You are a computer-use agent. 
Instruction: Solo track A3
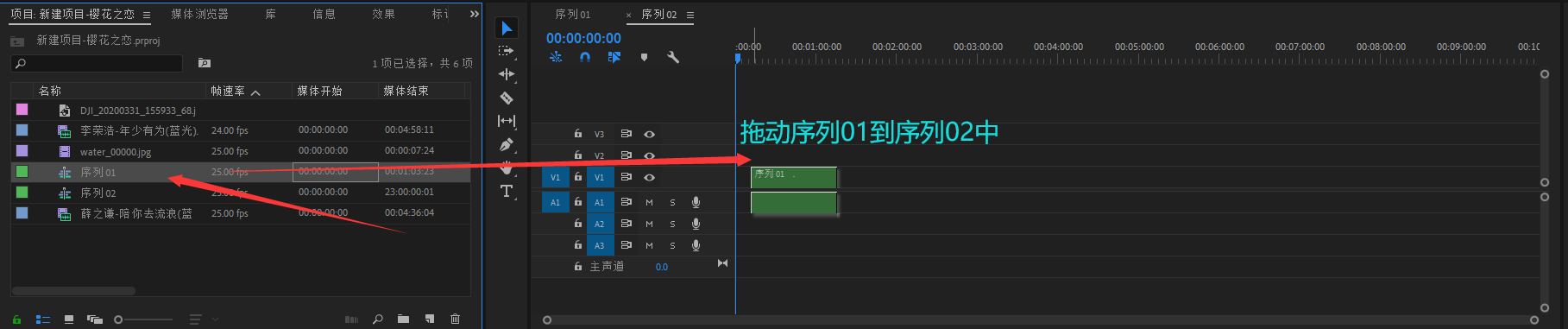pos(672,245)
